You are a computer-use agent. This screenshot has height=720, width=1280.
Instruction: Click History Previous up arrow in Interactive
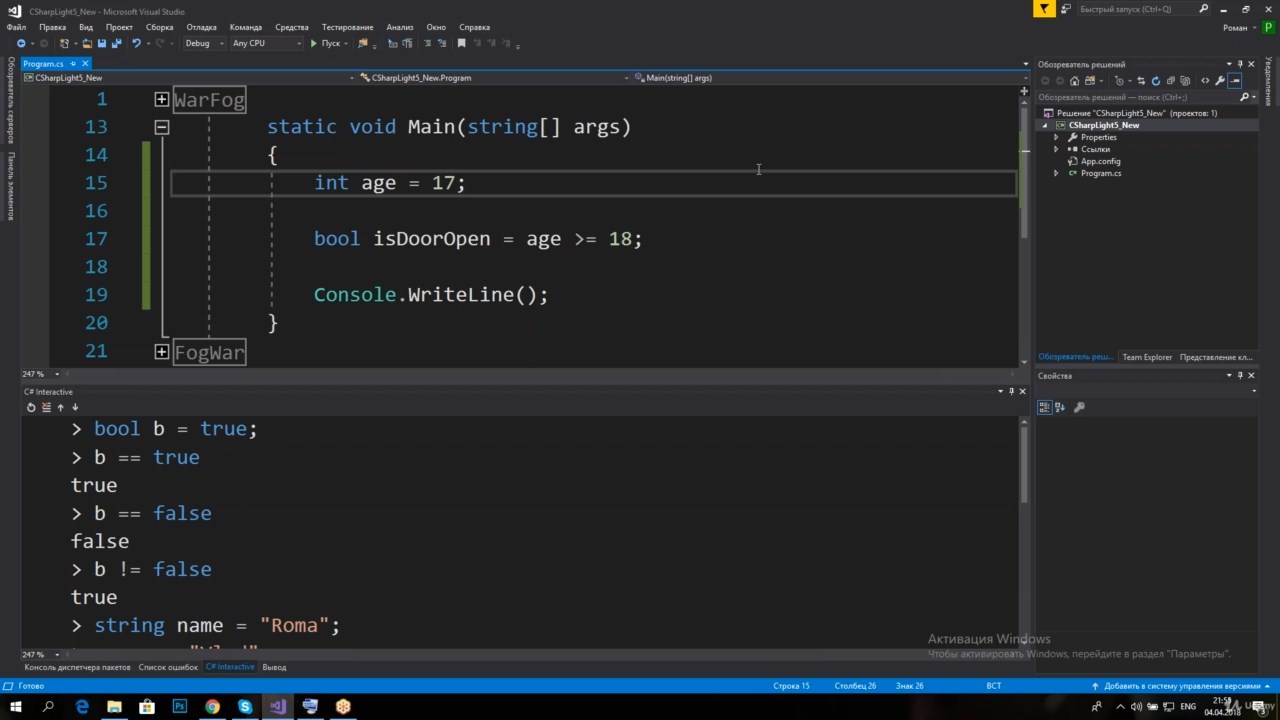[x=61, y=407]
